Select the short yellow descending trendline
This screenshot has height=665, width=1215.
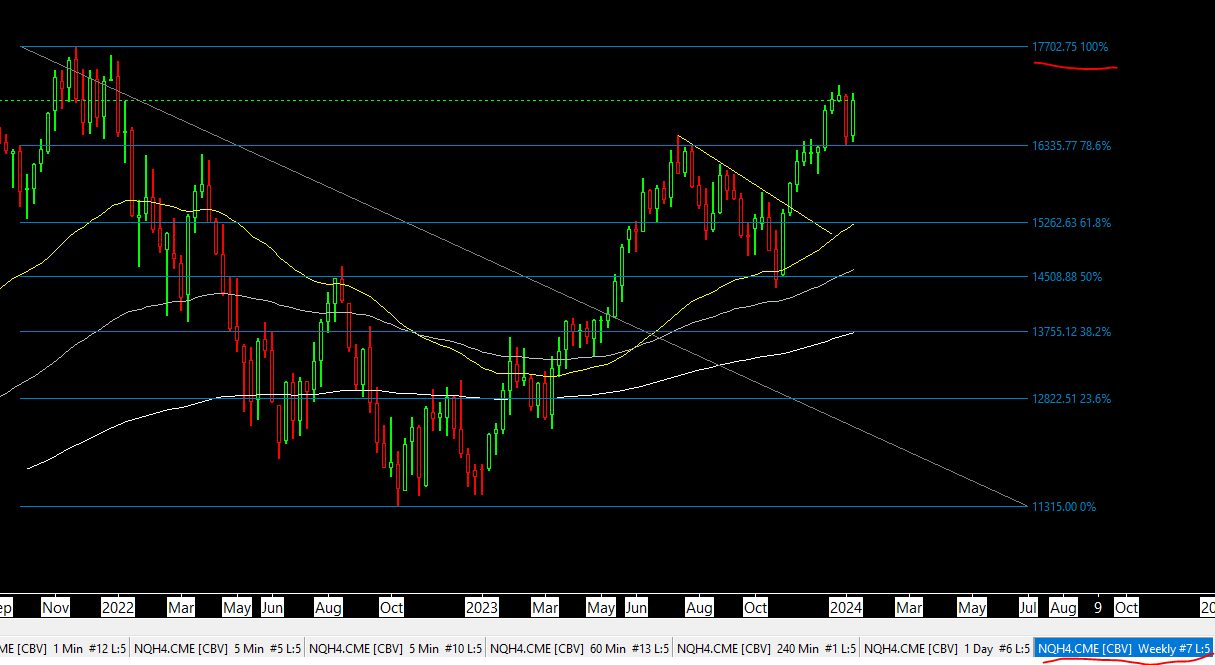click(755, 185)
